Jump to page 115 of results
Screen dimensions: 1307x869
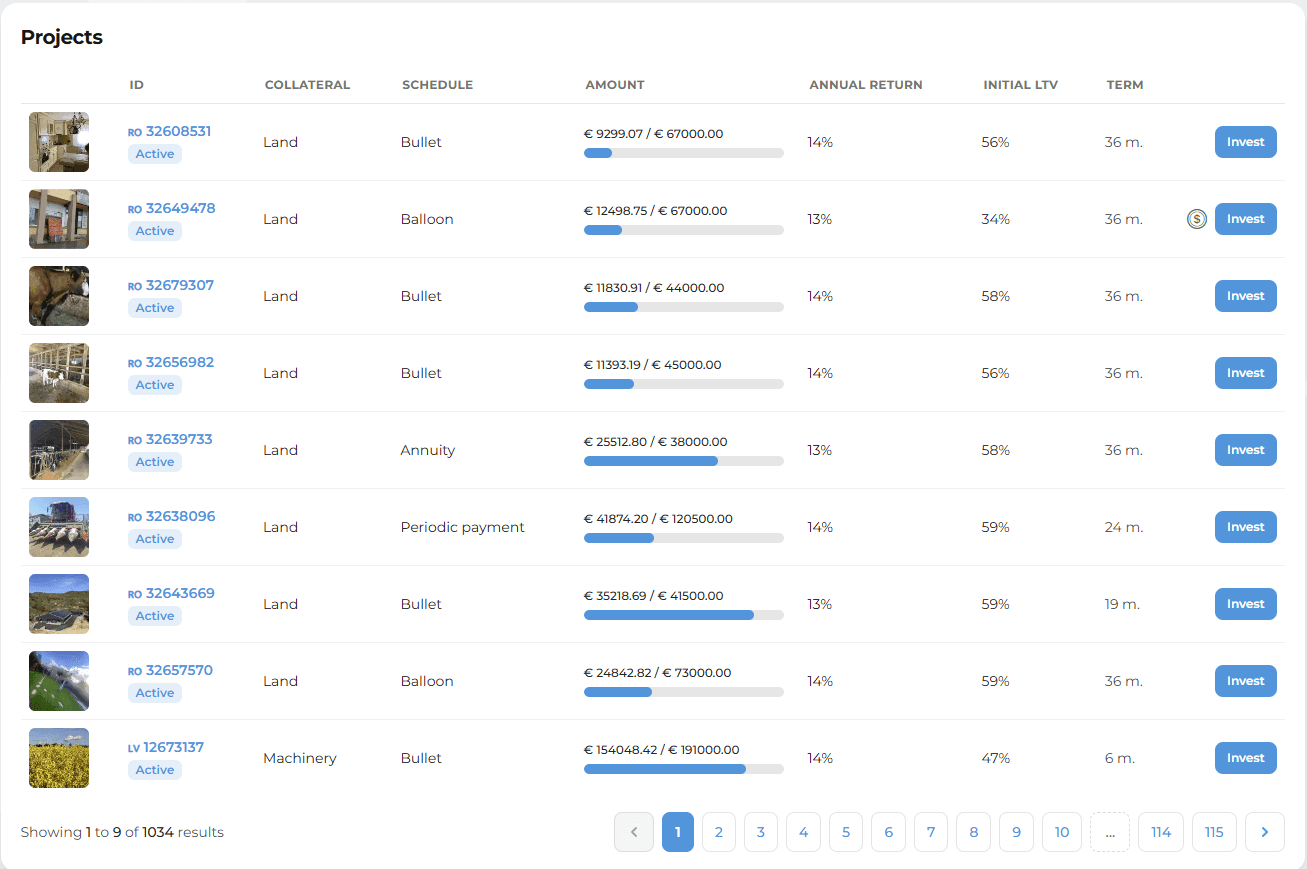(x=1214, y=832)
